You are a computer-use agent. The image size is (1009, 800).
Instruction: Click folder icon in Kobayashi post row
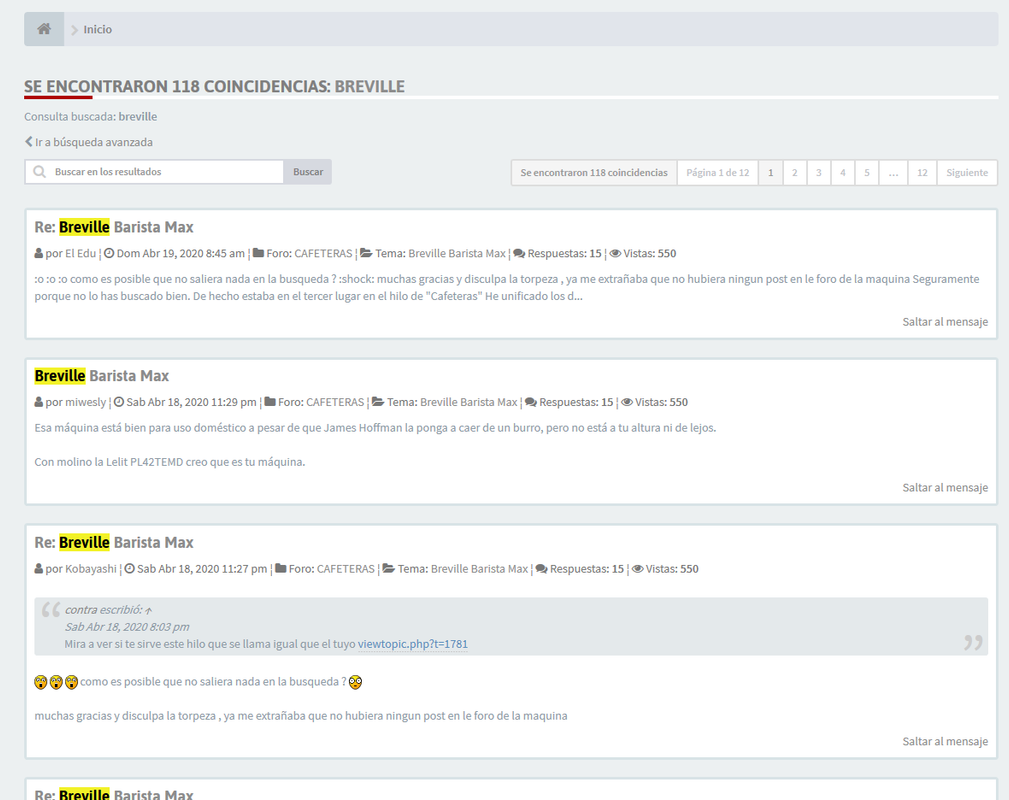281,569
